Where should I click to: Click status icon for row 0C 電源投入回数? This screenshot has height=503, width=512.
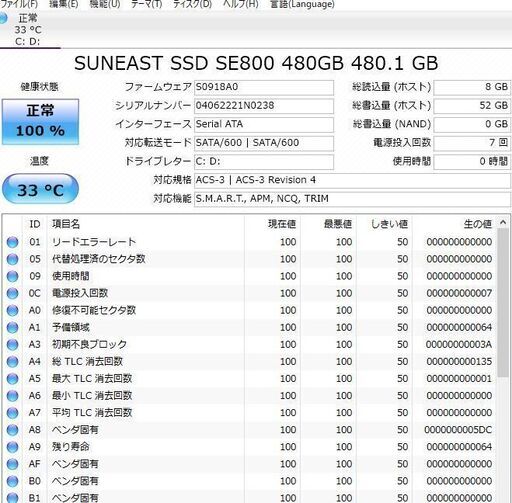[12, 293]
